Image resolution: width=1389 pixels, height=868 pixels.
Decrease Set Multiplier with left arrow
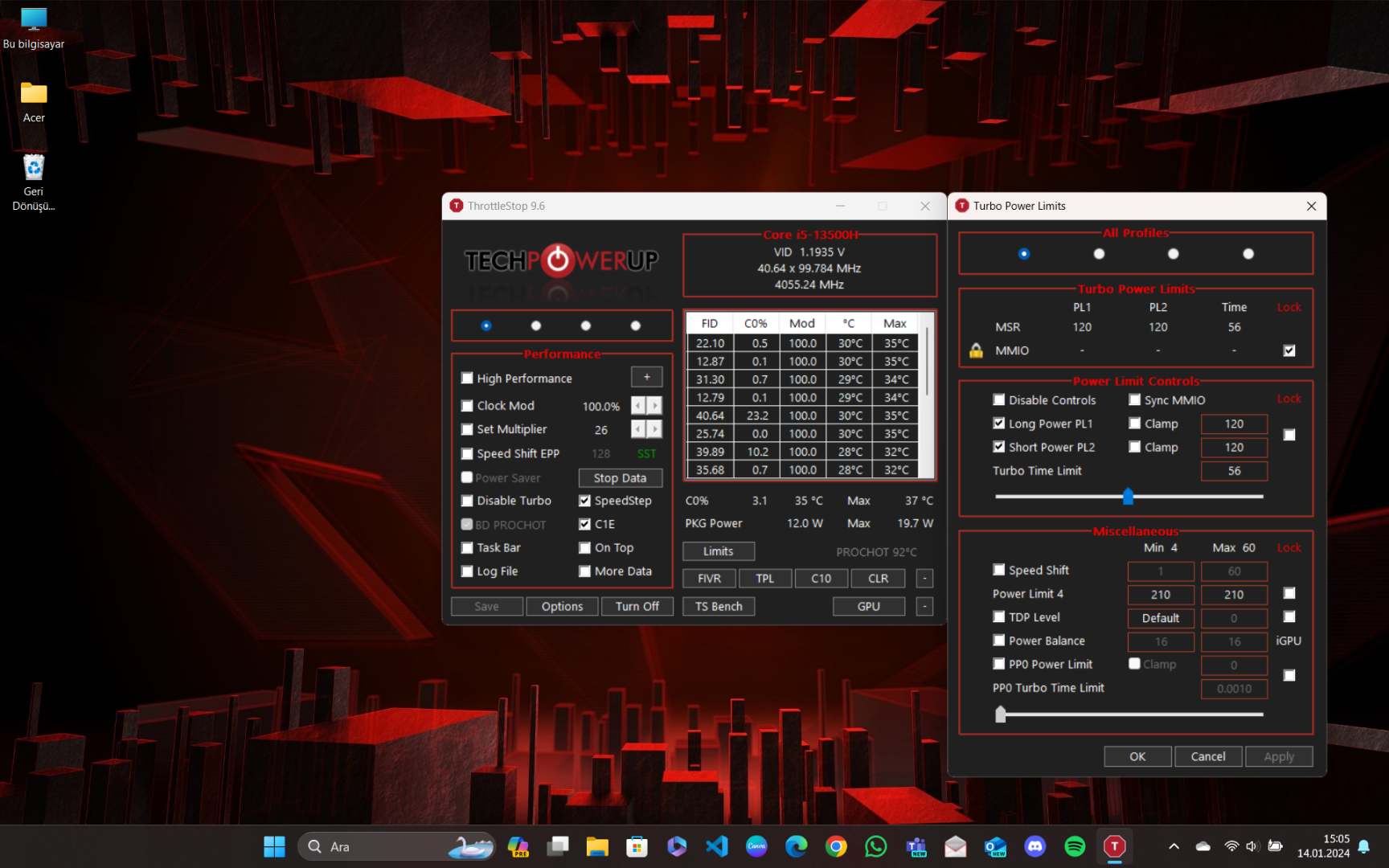(638, 429)
